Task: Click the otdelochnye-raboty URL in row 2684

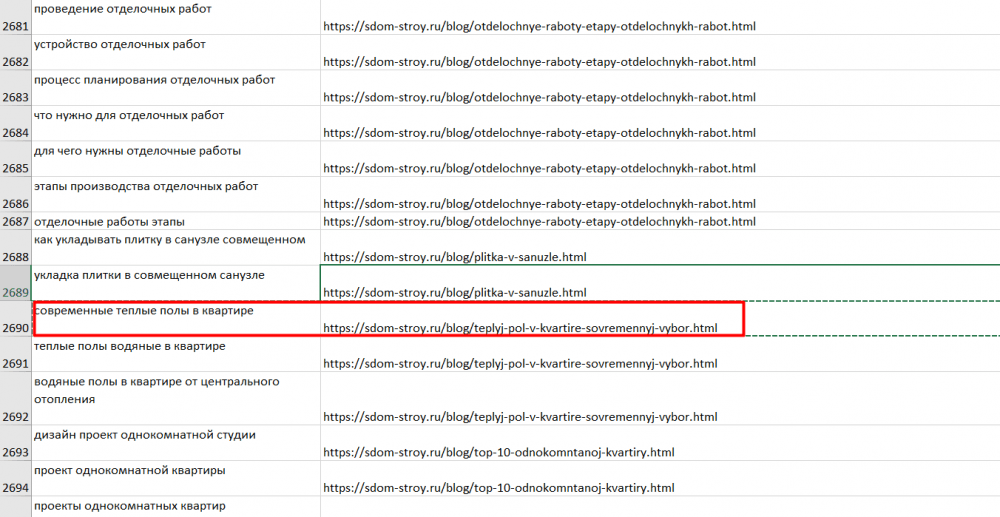Action: pos(539,133)
